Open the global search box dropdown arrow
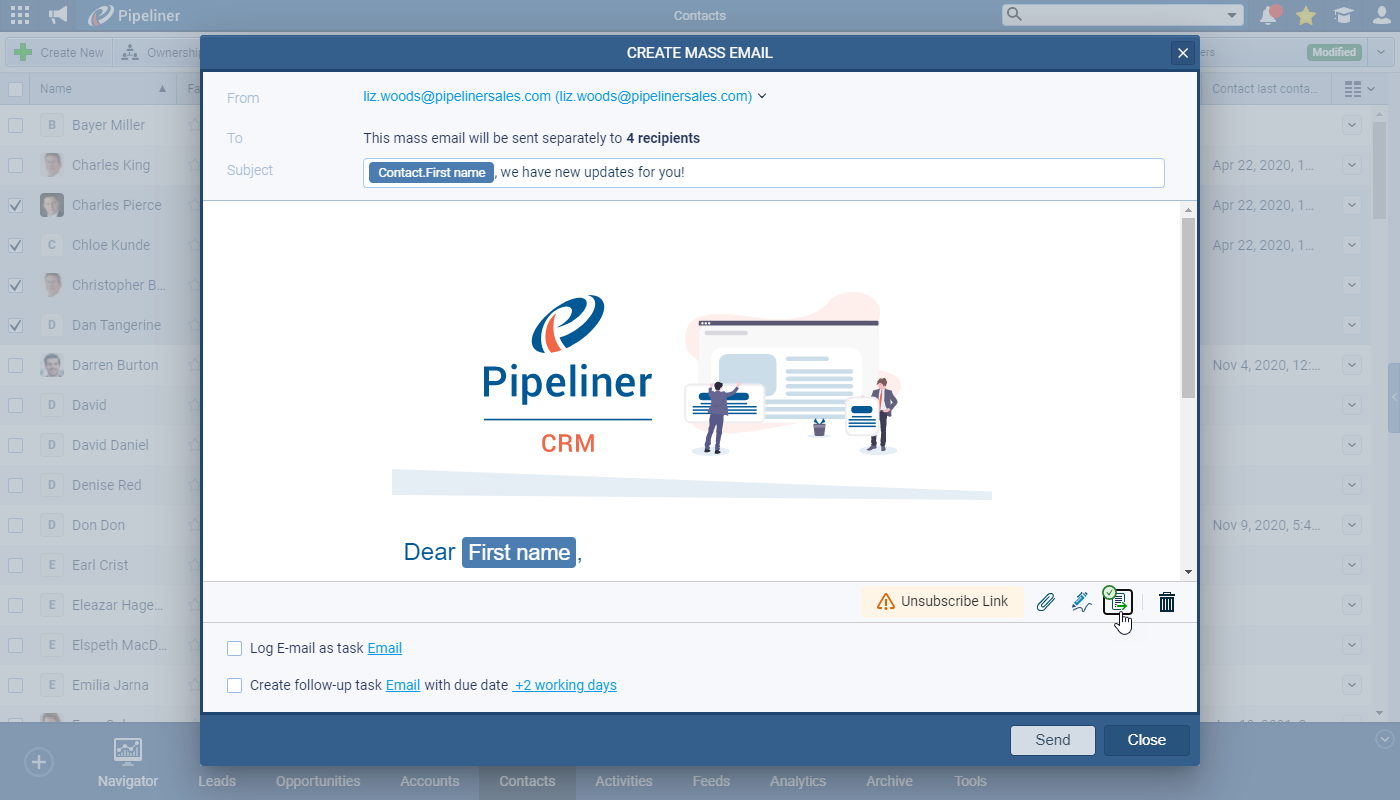Viewport: 1400px width, 800px height. (x=1231, y=15)
